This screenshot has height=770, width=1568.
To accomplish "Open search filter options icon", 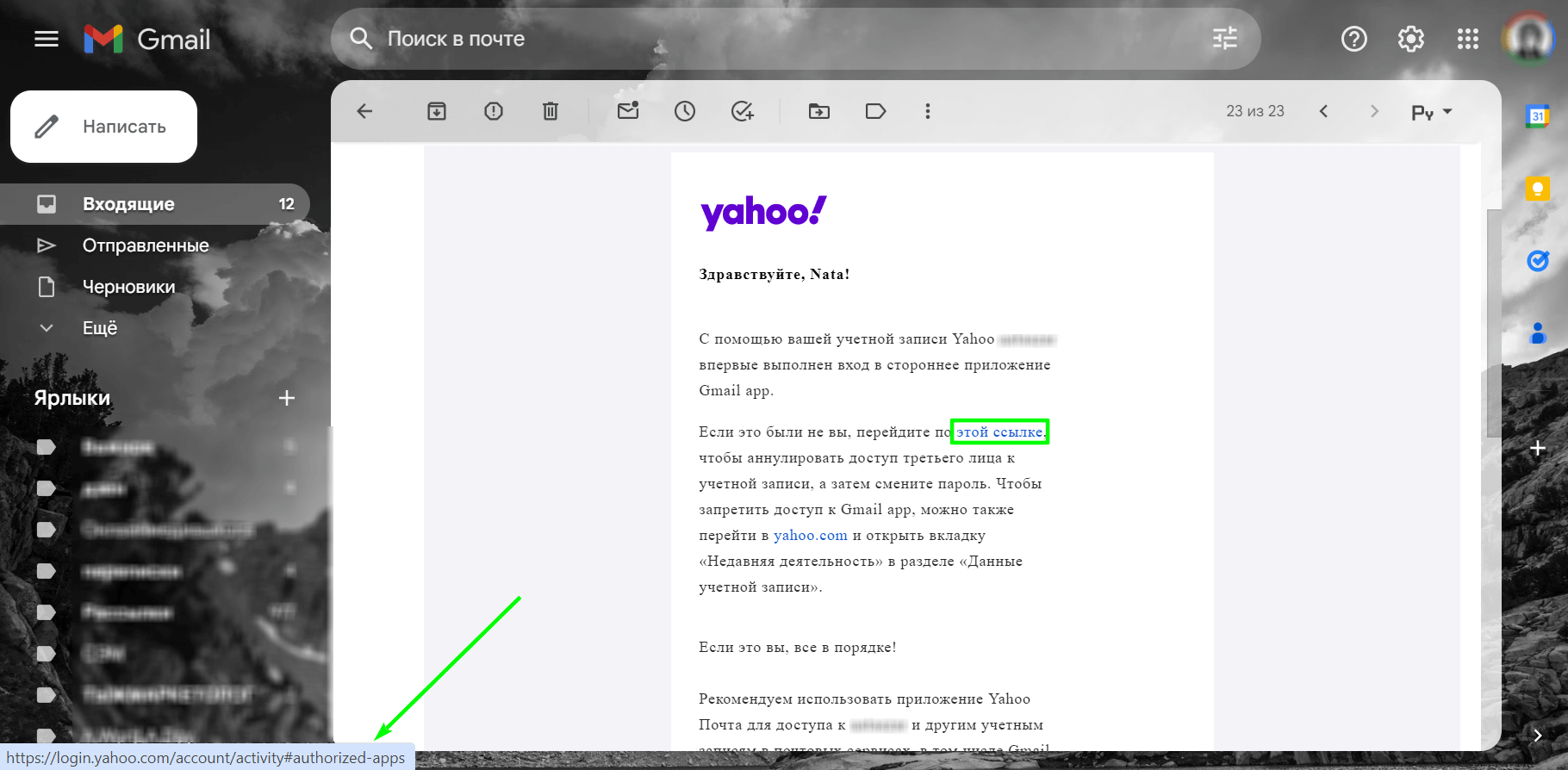I will (1224, 38).
